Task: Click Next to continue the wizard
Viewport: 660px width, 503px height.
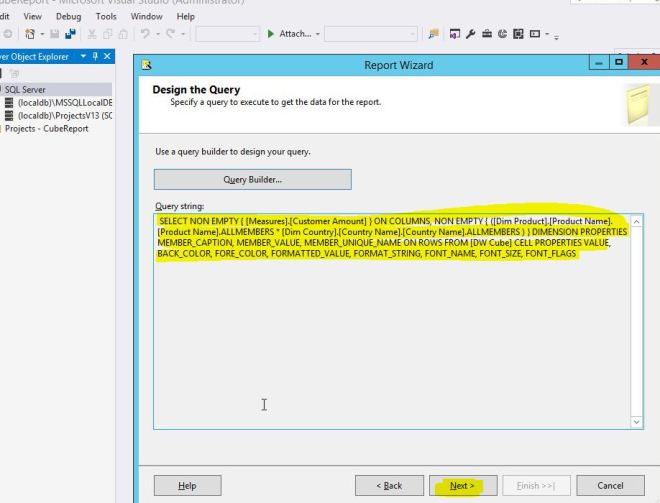Action: (461, 486)
